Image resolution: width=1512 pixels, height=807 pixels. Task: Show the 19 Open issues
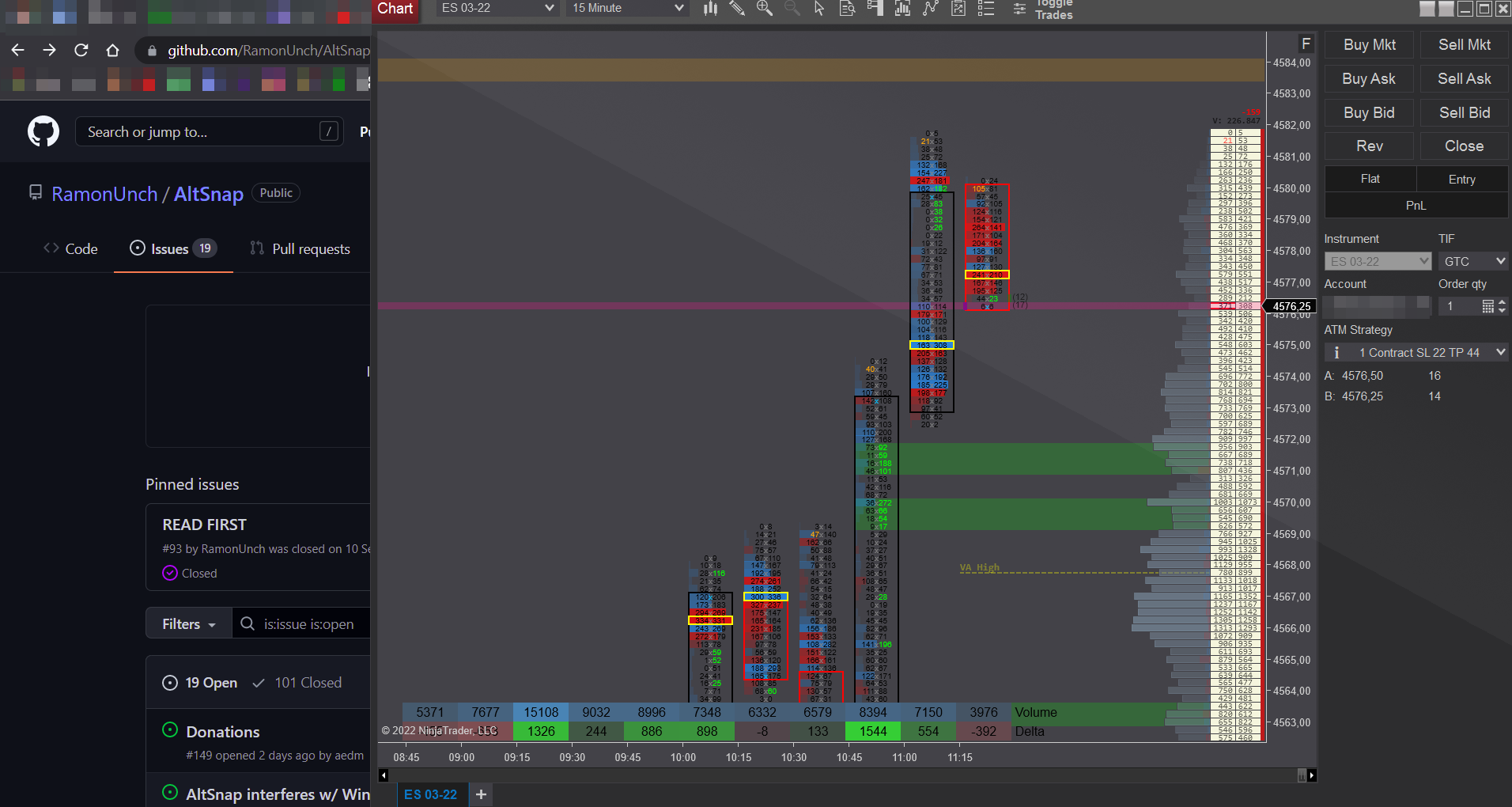(x=200, y=683)
